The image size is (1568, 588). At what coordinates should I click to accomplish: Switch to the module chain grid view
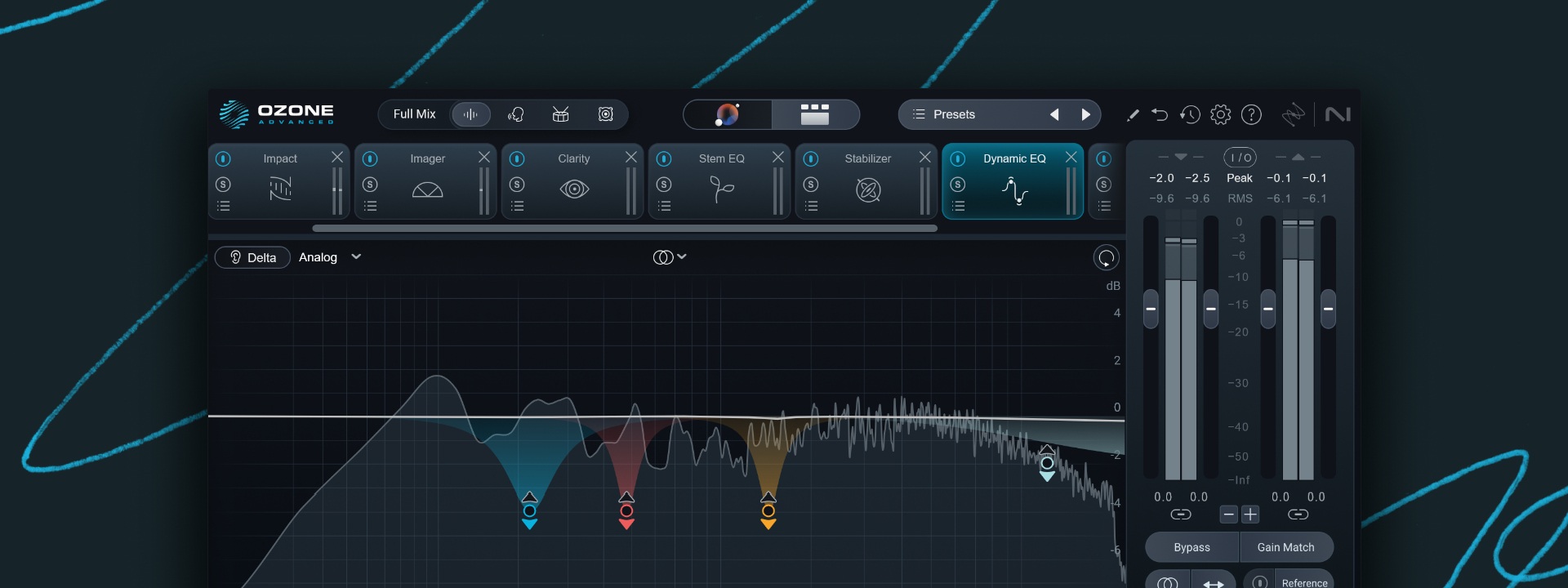point(814,114)
